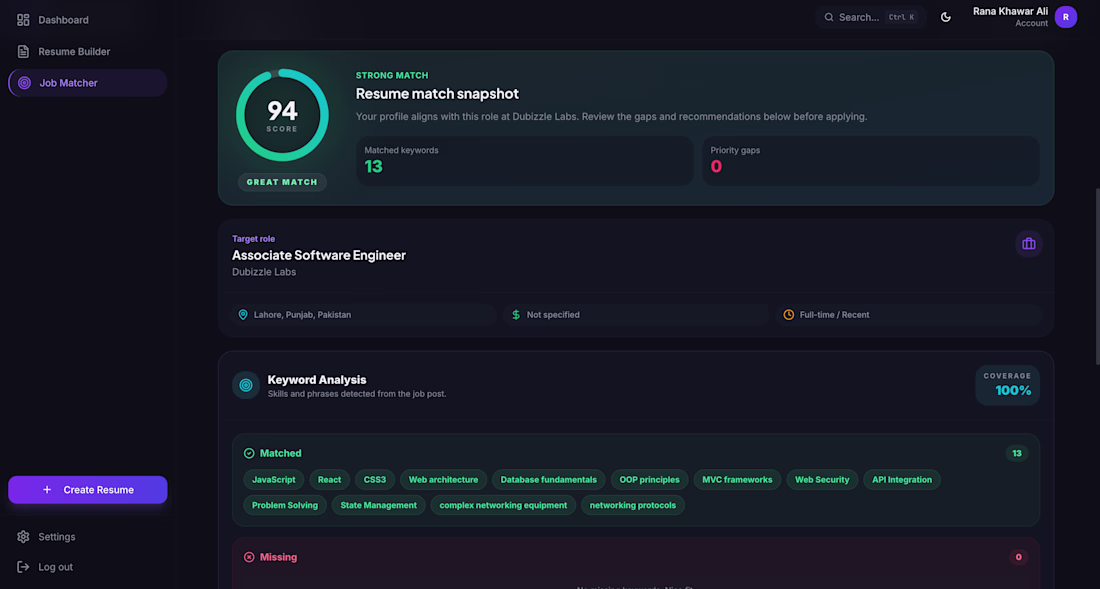Click the Not specified salary chip
This screenshot has width=1100, height=589.
[636, 315]
